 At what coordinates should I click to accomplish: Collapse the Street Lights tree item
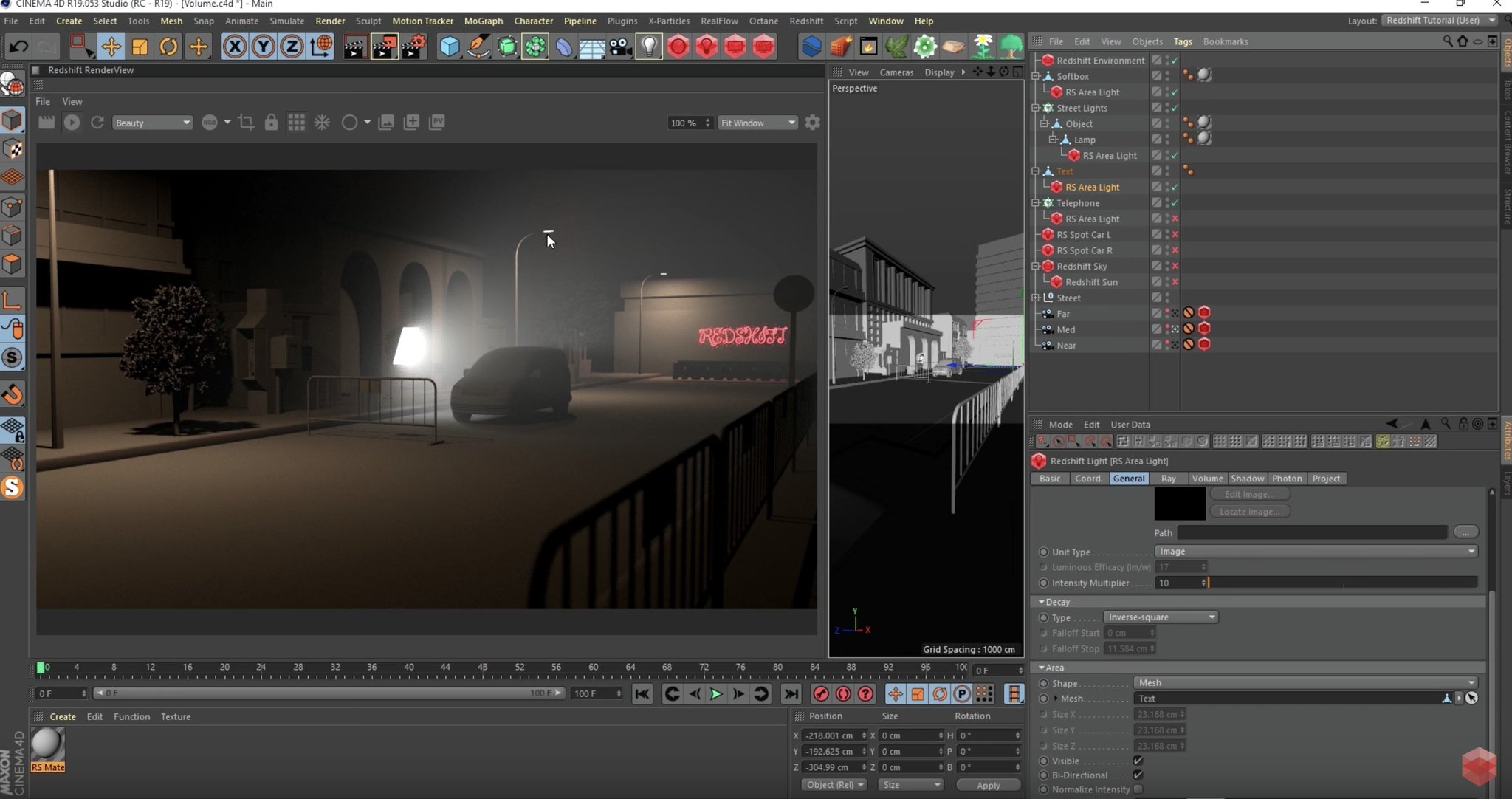[x=1036, y=108]
